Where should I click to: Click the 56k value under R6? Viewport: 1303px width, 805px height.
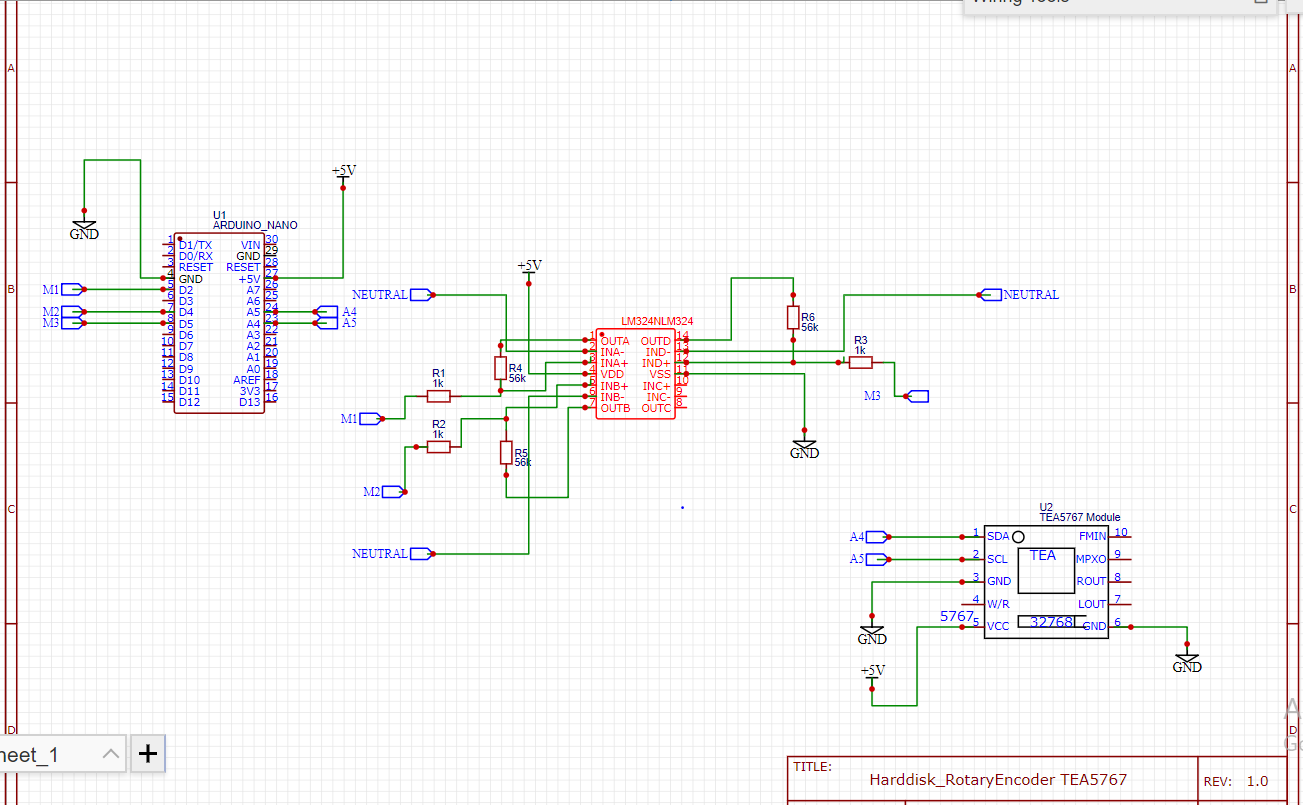810,327
